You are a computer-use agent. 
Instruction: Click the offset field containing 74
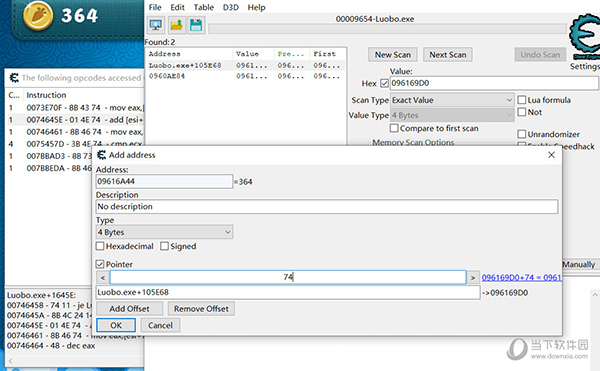pos(288,277)
